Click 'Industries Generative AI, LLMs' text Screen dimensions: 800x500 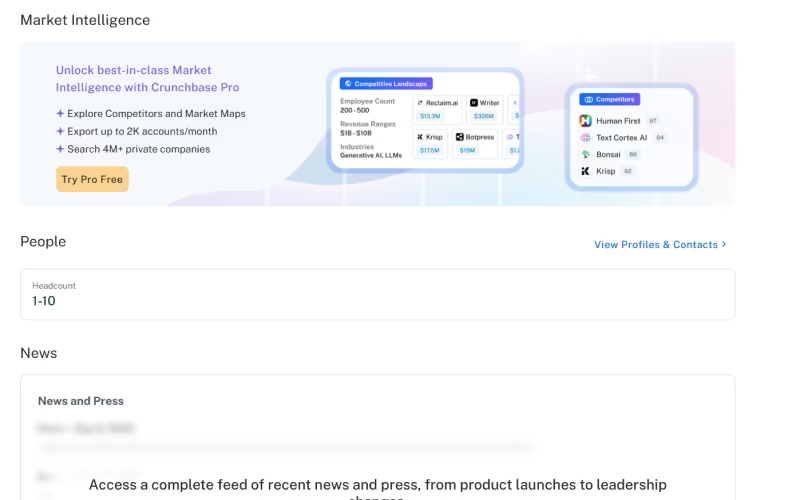pyautogui.click(x=371, y=151)
